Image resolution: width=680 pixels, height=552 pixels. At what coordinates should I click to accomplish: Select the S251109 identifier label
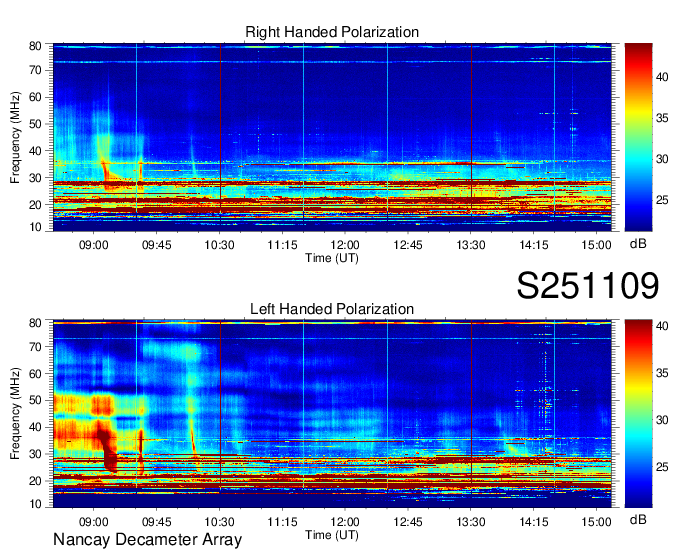[x=587, y=287]
